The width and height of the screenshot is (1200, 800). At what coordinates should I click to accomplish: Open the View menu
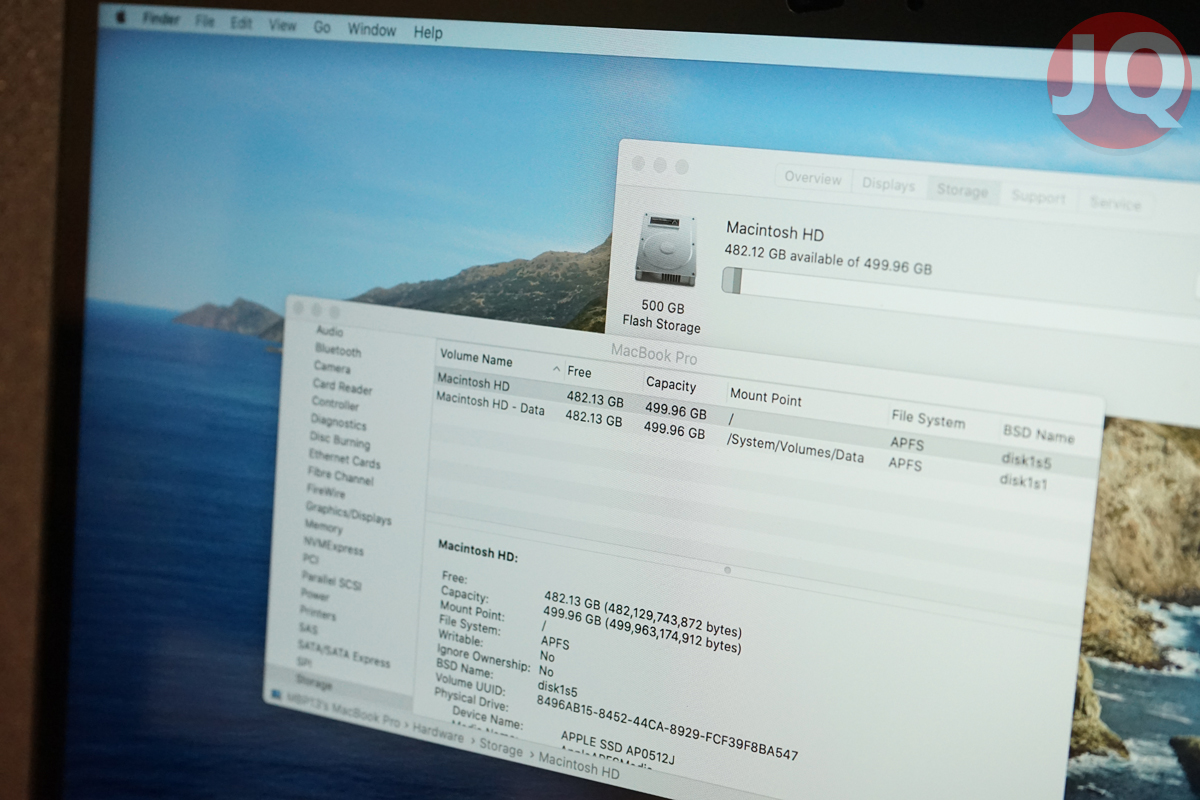click(283, 25)
